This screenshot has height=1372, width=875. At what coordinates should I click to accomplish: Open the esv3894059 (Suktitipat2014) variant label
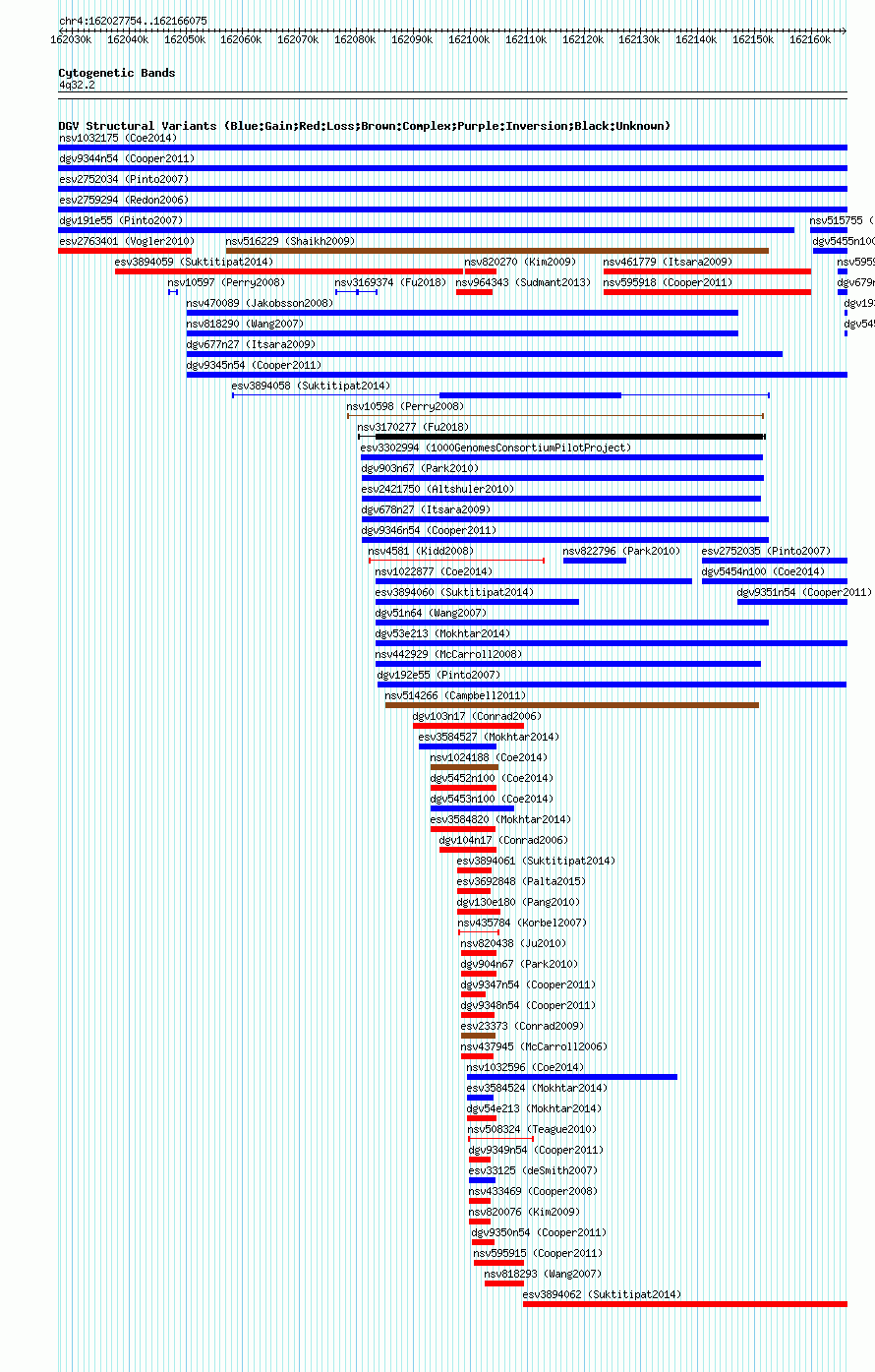(x=194, y=262)
